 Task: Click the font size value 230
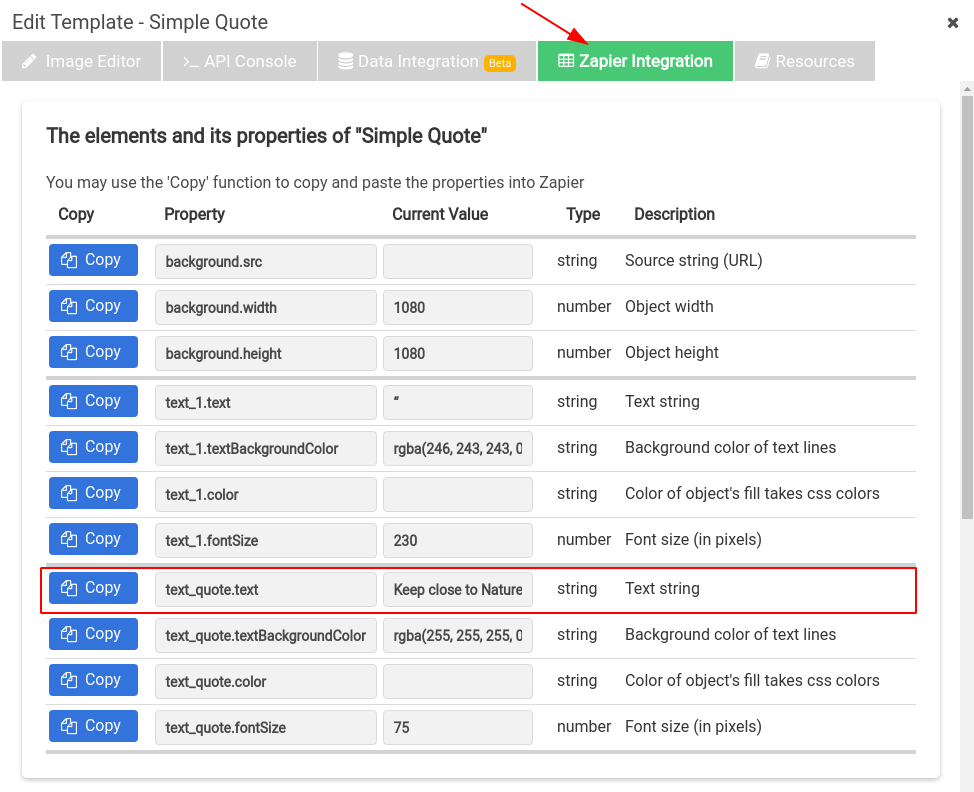(x=458, y=540)
